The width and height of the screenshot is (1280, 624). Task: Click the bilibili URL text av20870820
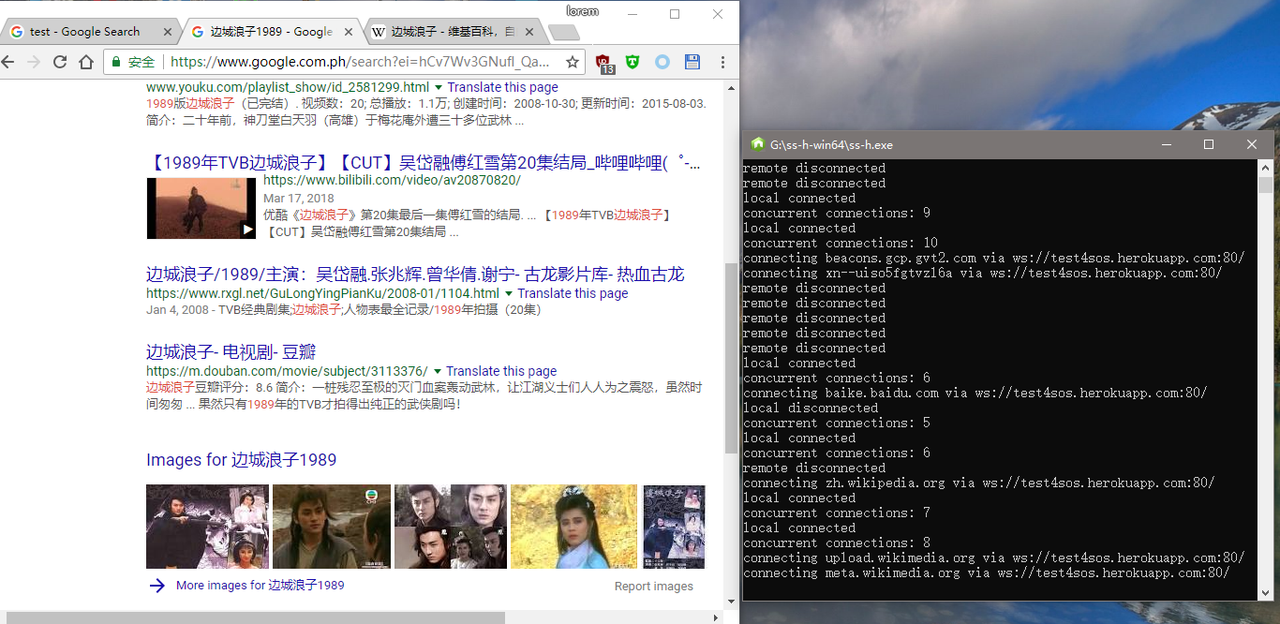point(391,181)
